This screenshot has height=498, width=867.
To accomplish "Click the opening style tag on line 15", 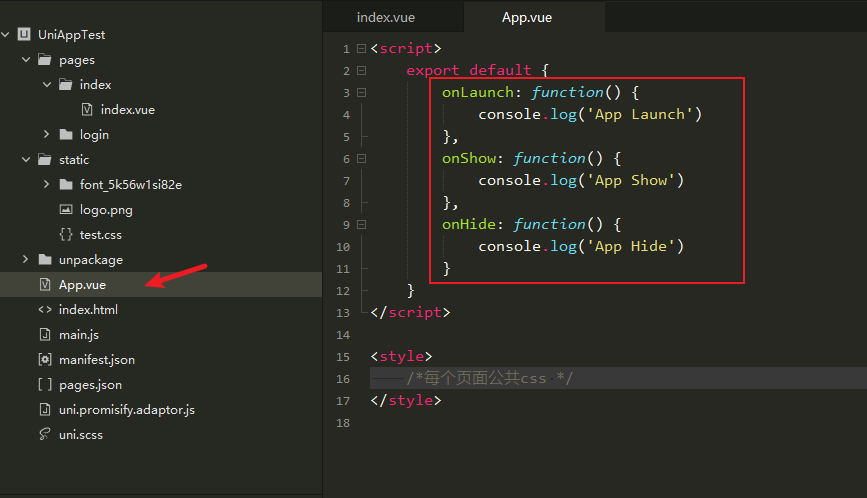I will [x=401, y=357].
